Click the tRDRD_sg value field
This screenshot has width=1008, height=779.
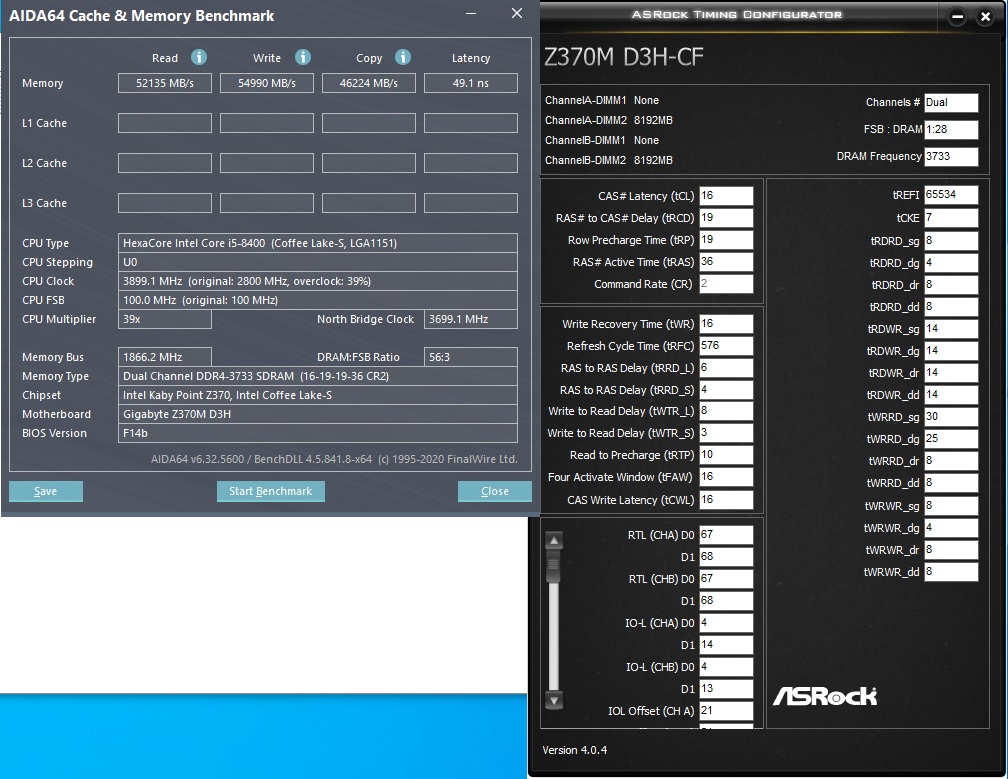coord(951,240)
